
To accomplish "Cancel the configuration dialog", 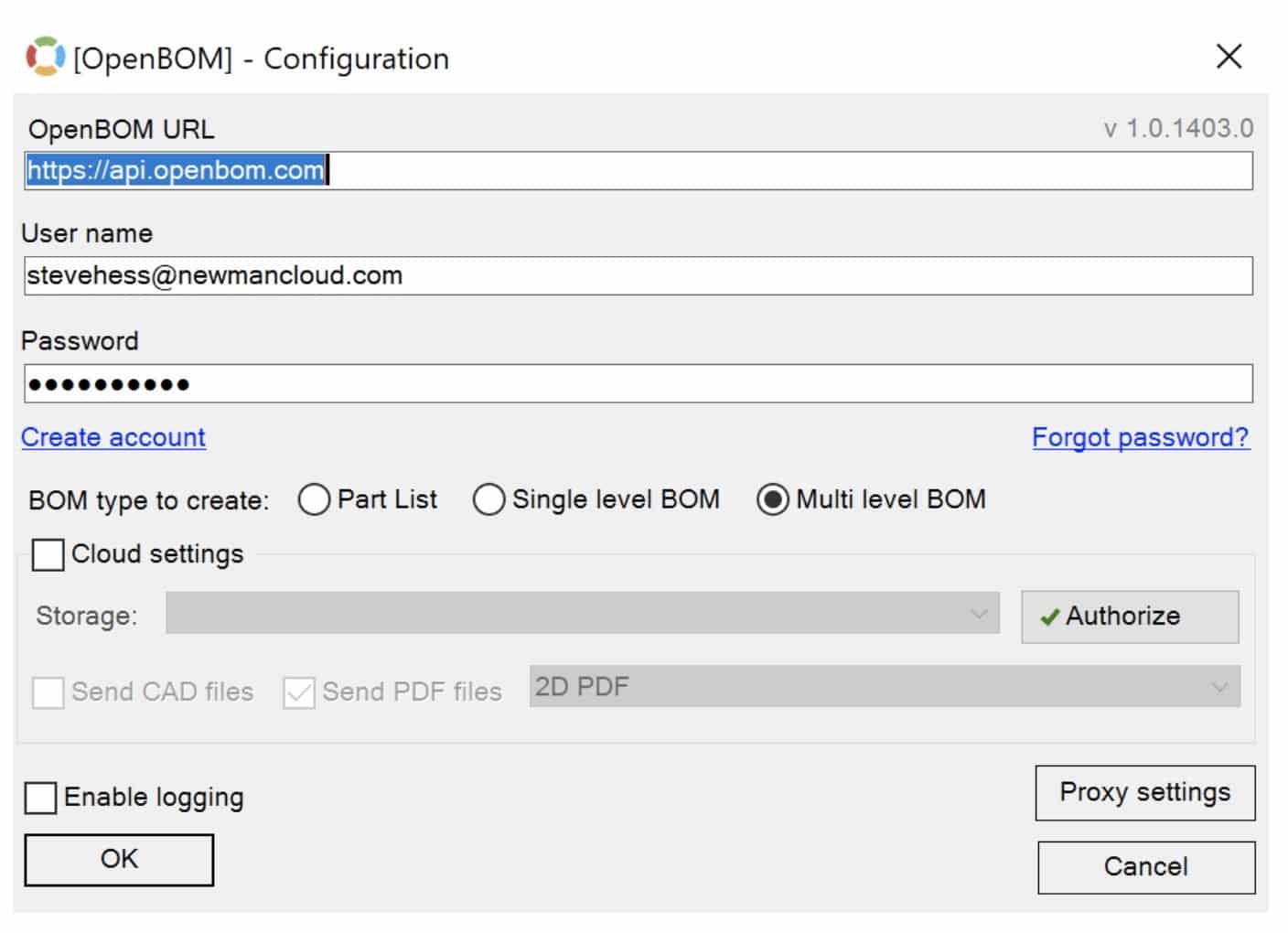I will point(1146,867).
